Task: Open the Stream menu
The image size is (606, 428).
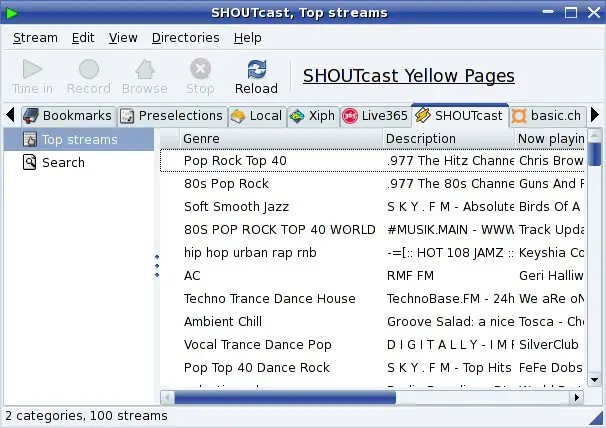Action: click(x=35, y=38)
